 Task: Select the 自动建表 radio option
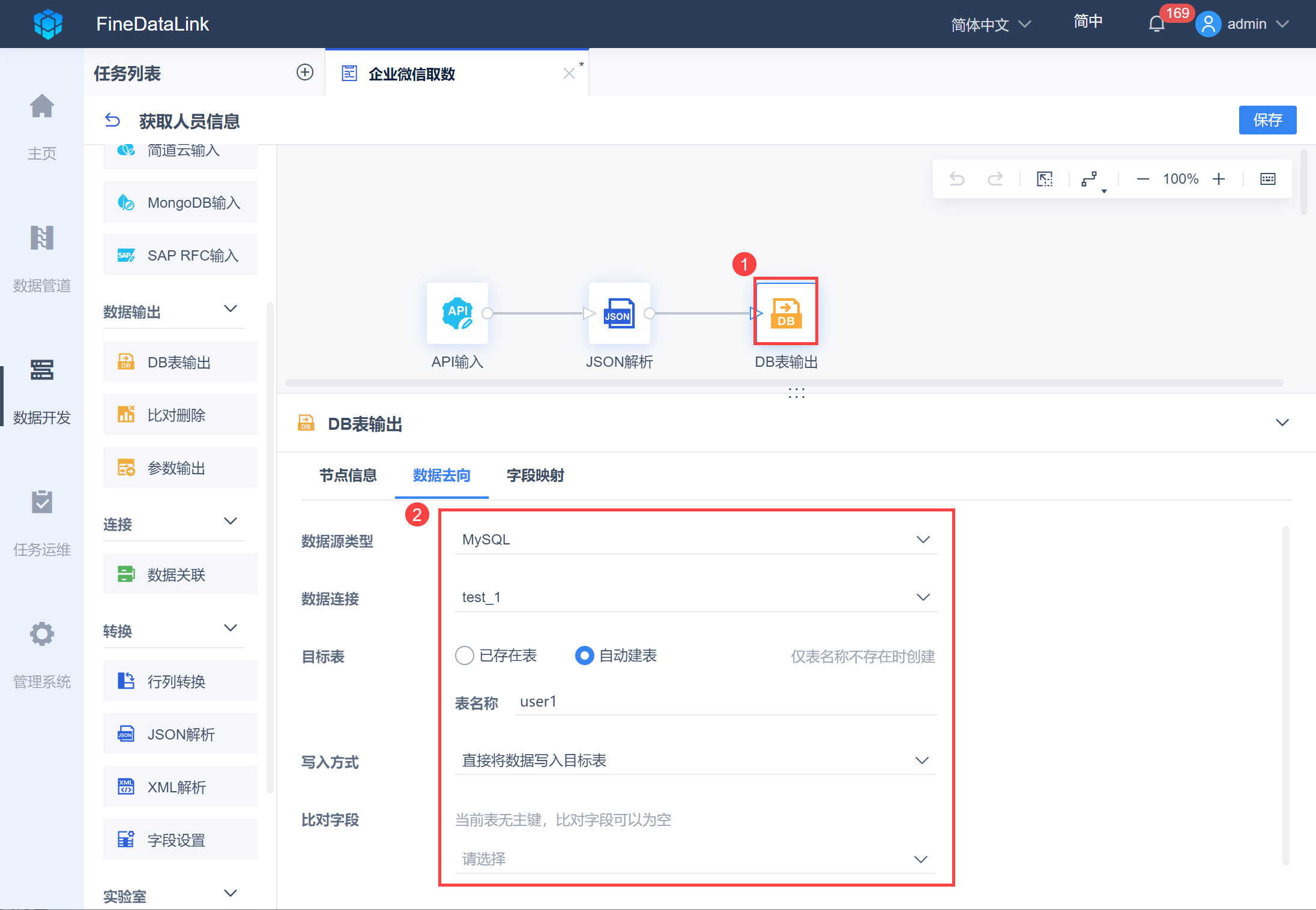tap(584, 655)
